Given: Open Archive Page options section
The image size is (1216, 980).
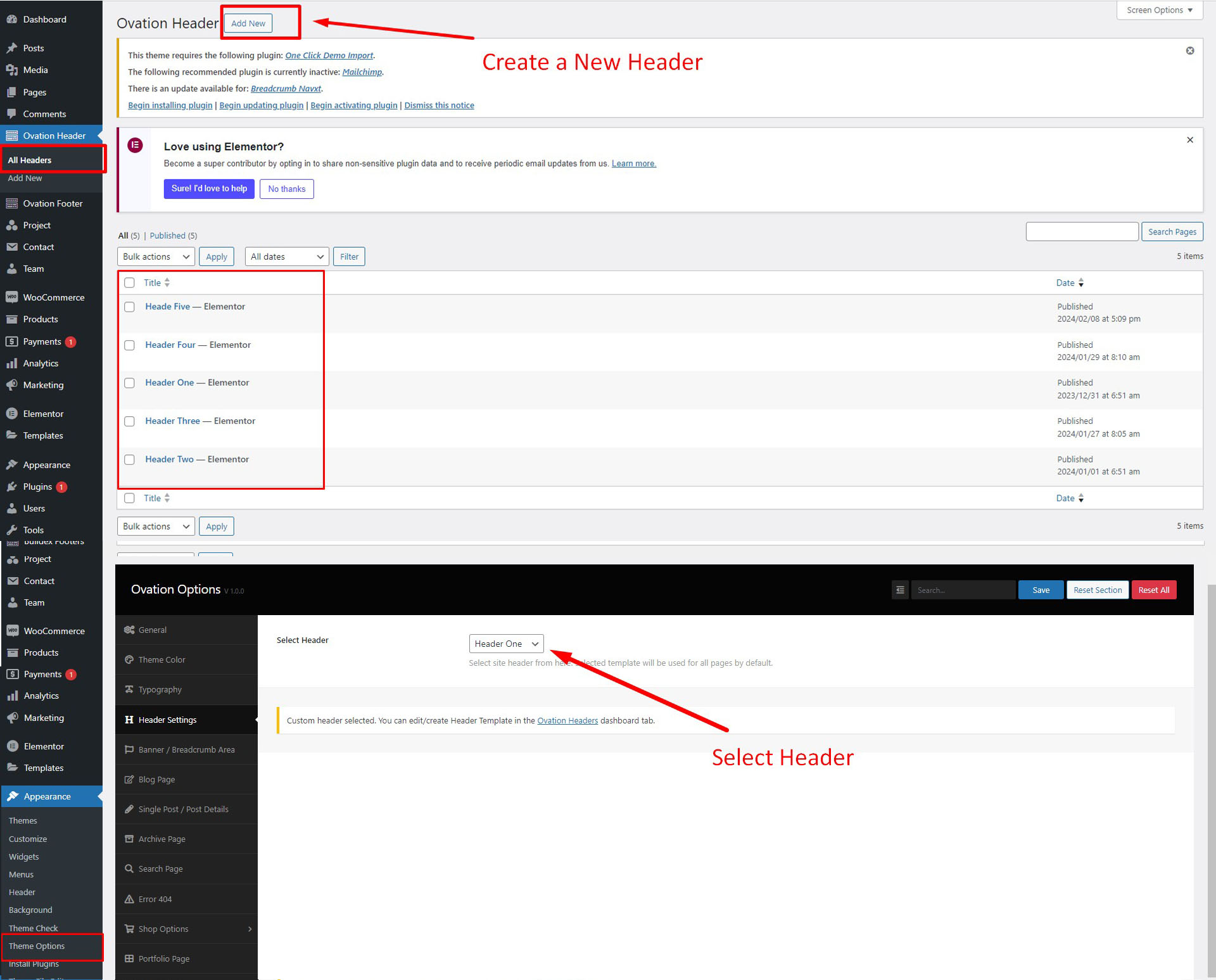Looking at the screenshot, I should (186, 839).
